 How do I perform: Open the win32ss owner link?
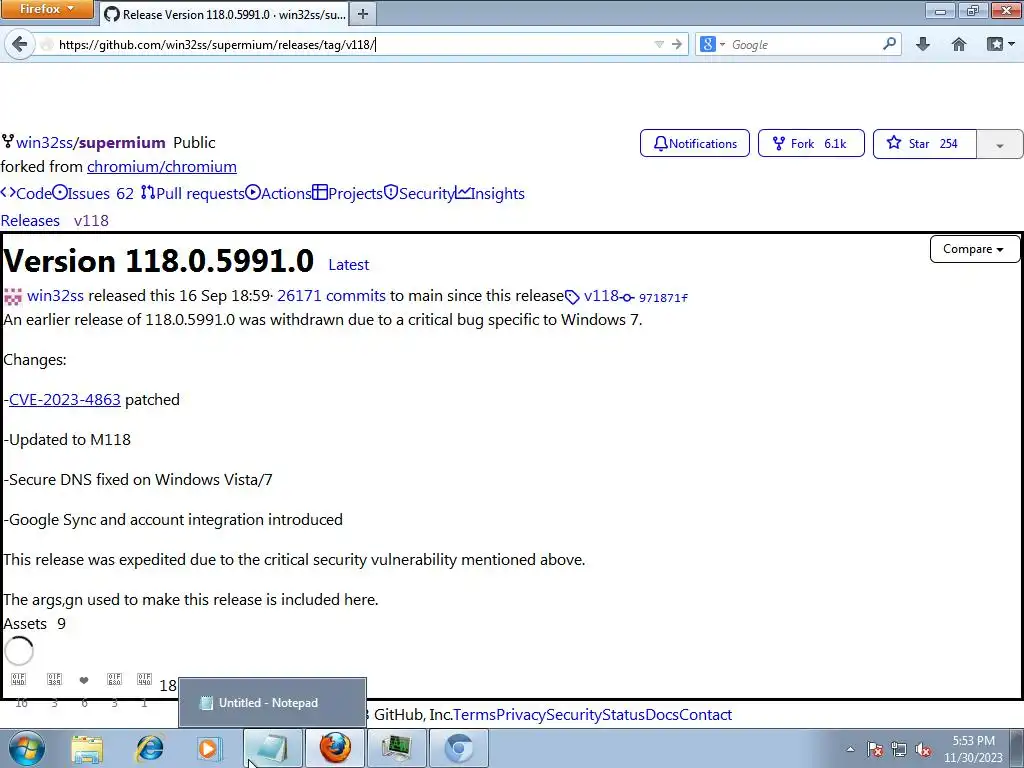44,142
